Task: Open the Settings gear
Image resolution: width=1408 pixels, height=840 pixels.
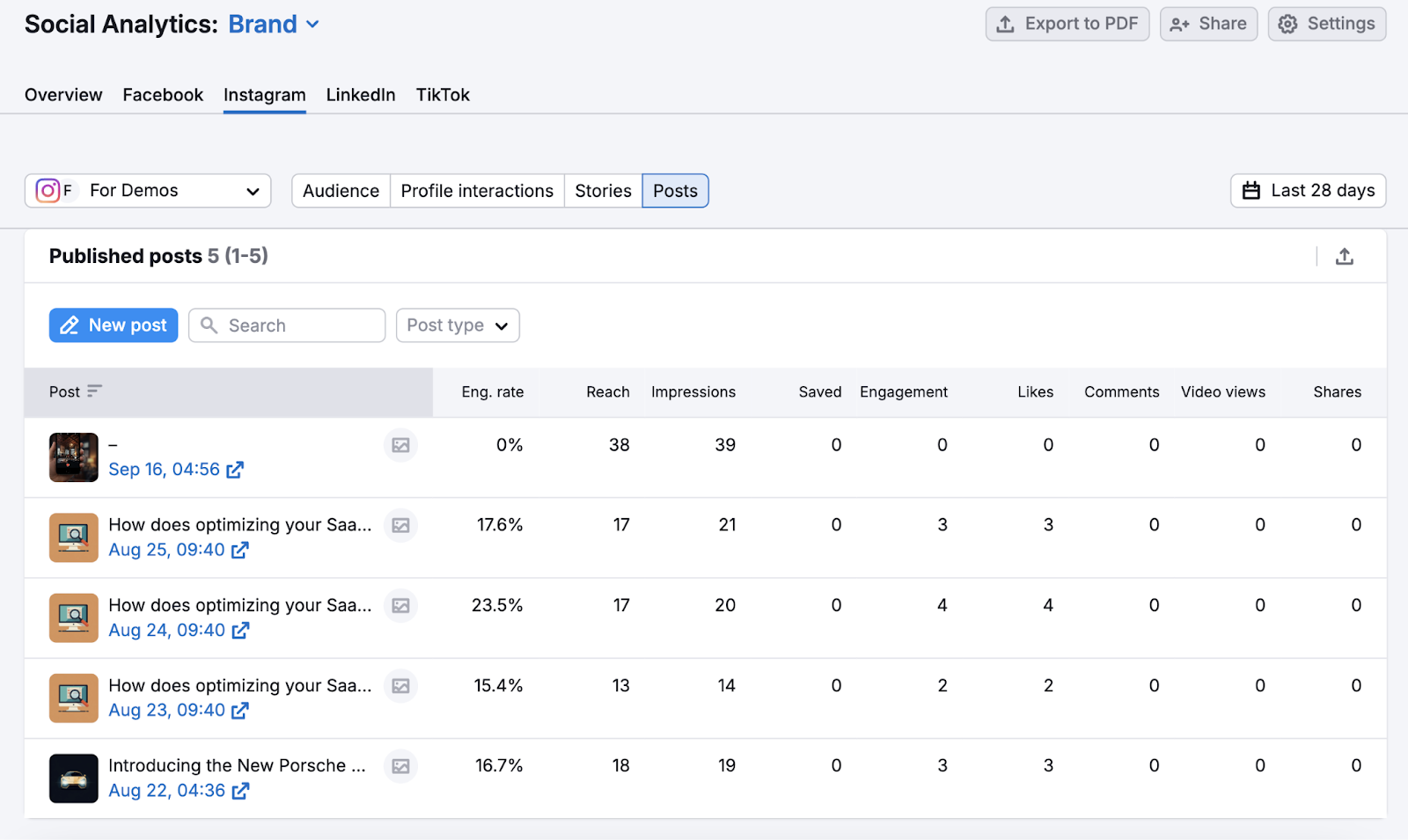Action: click(1287, 24)
